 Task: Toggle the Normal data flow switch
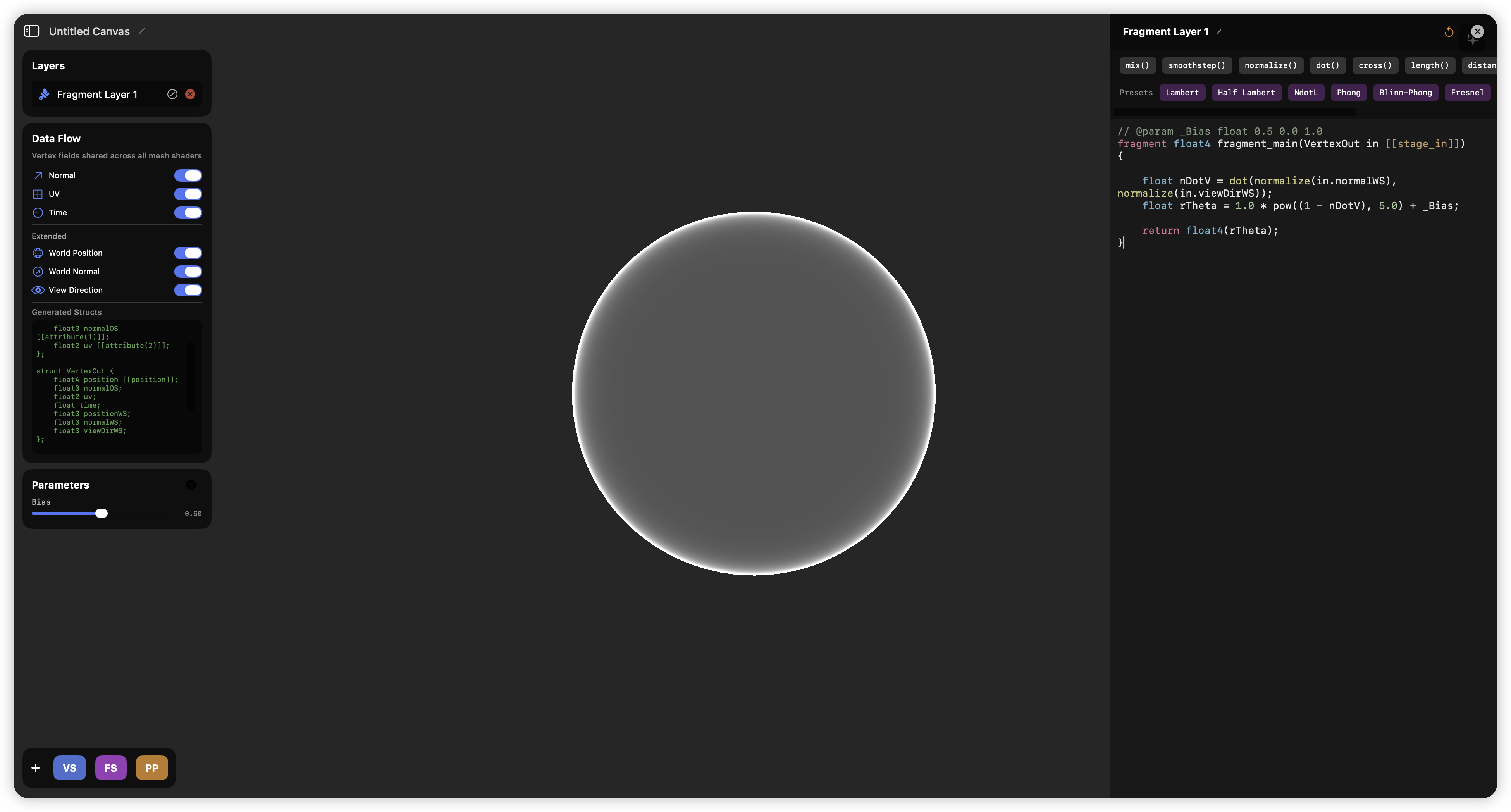click(x=188, y=175)
